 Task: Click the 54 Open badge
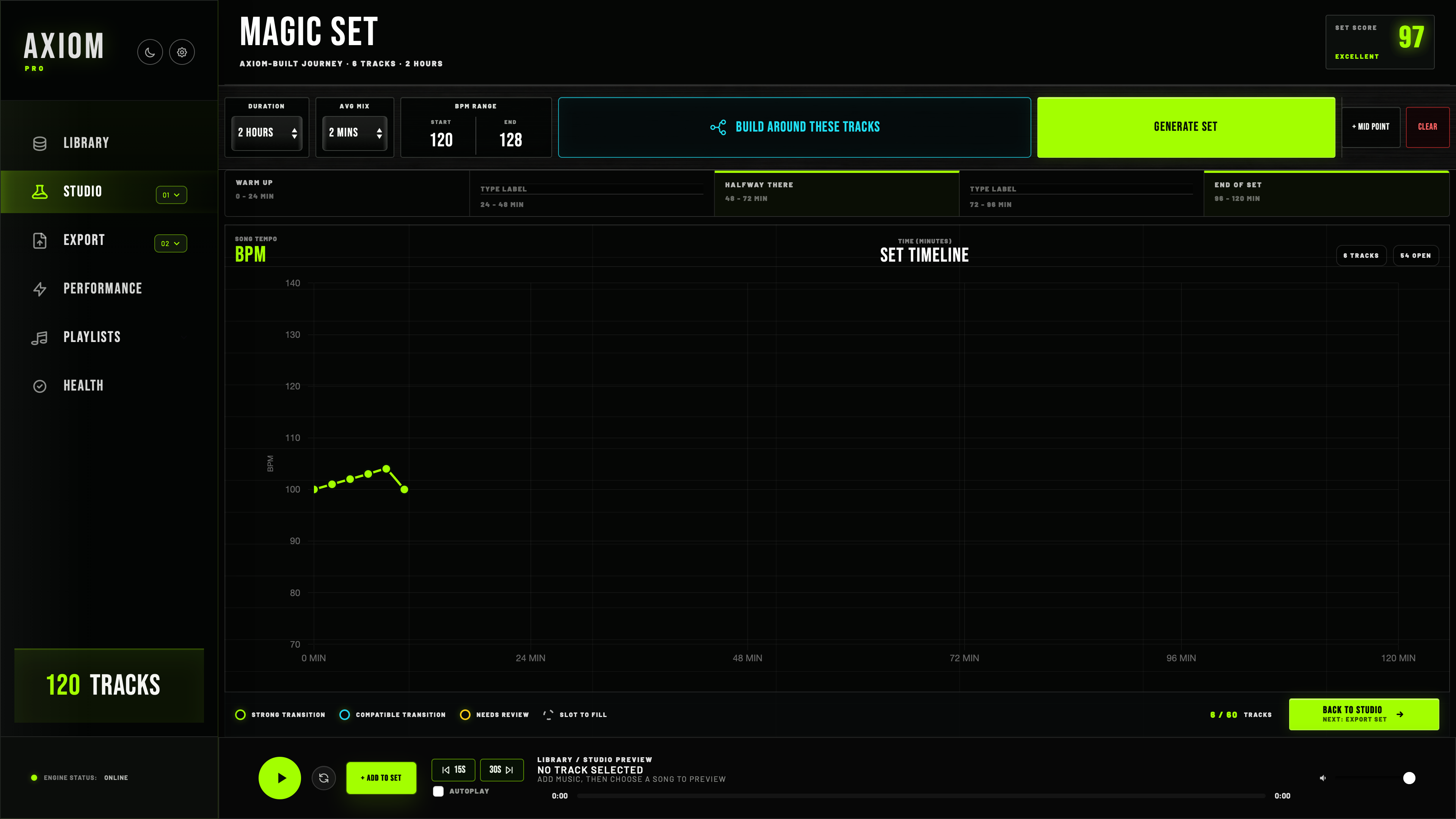pos(1416,256)
